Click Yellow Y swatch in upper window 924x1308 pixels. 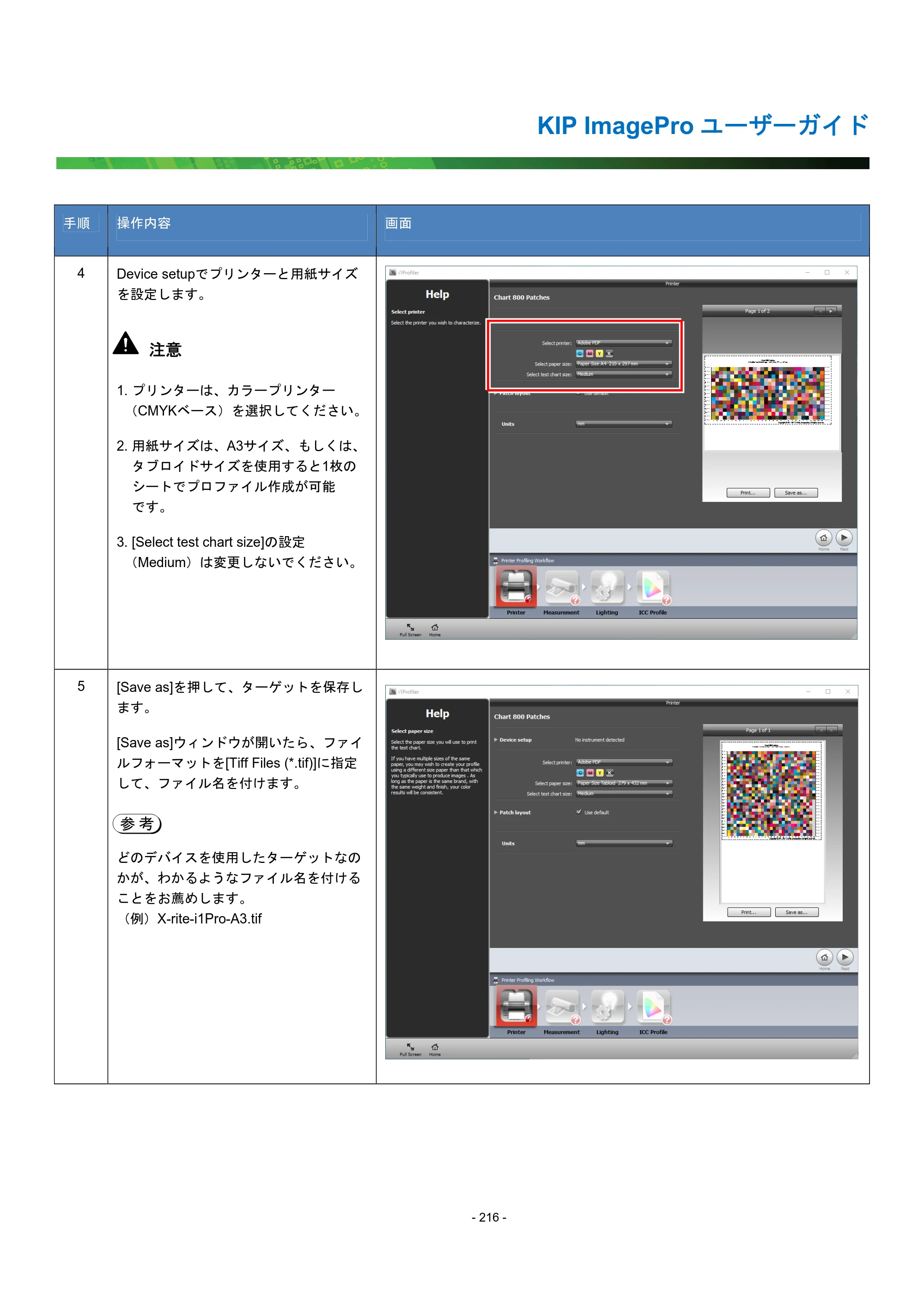[600, 353]
